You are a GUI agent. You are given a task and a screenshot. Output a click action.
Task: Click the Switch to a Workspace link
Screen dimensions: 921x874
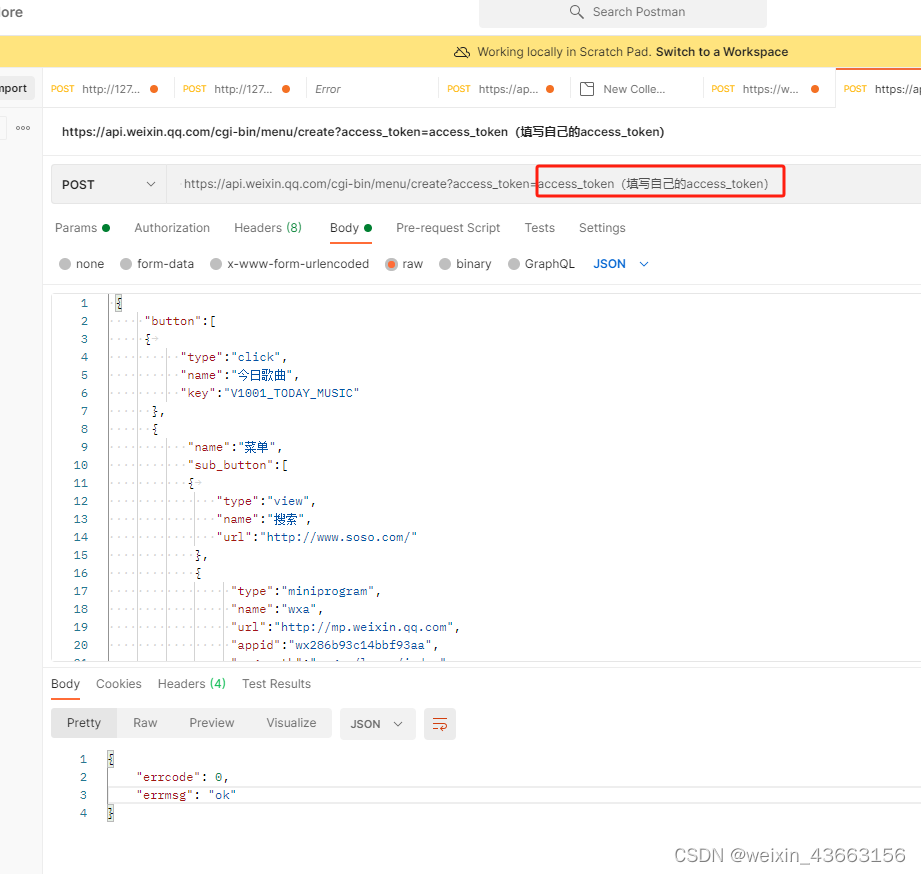[722, 52]
